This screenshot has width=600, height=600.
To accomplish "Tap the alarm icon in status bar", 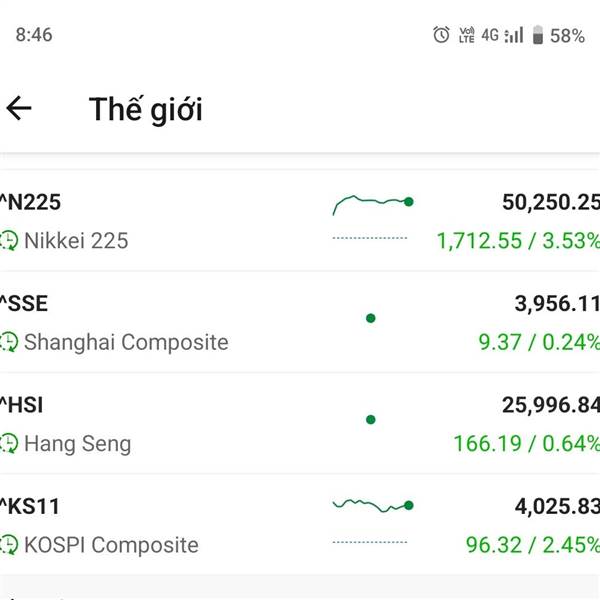I will pos(441,35).
